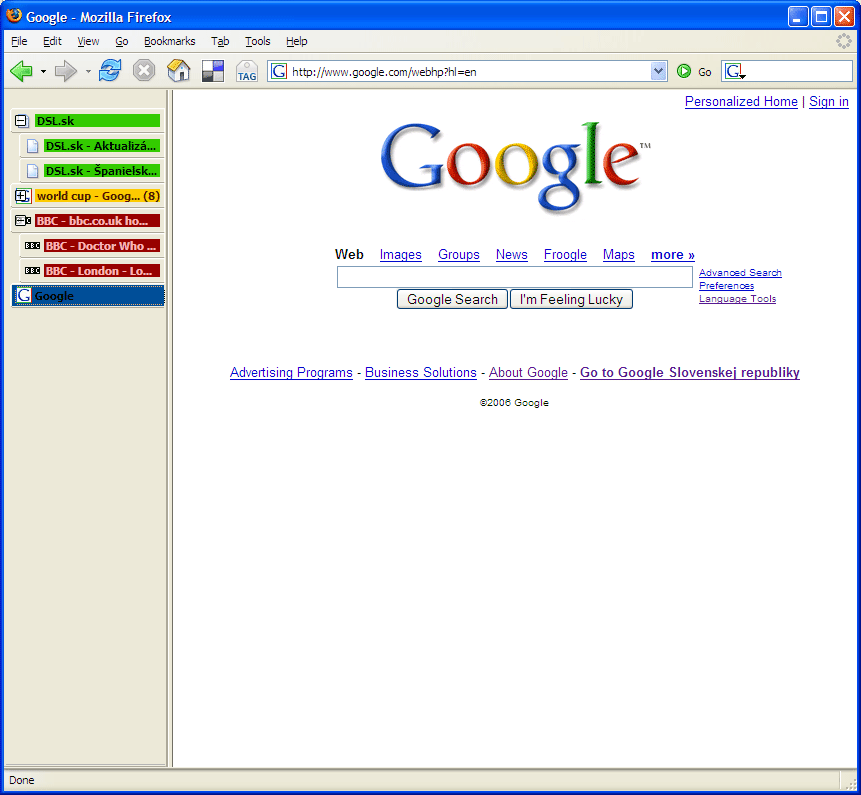The height and width of the screenshot is (795, 861).
Task: Open the Forward button history dropdown arrow
Action: pyautogui.click(x=88, y=71)
